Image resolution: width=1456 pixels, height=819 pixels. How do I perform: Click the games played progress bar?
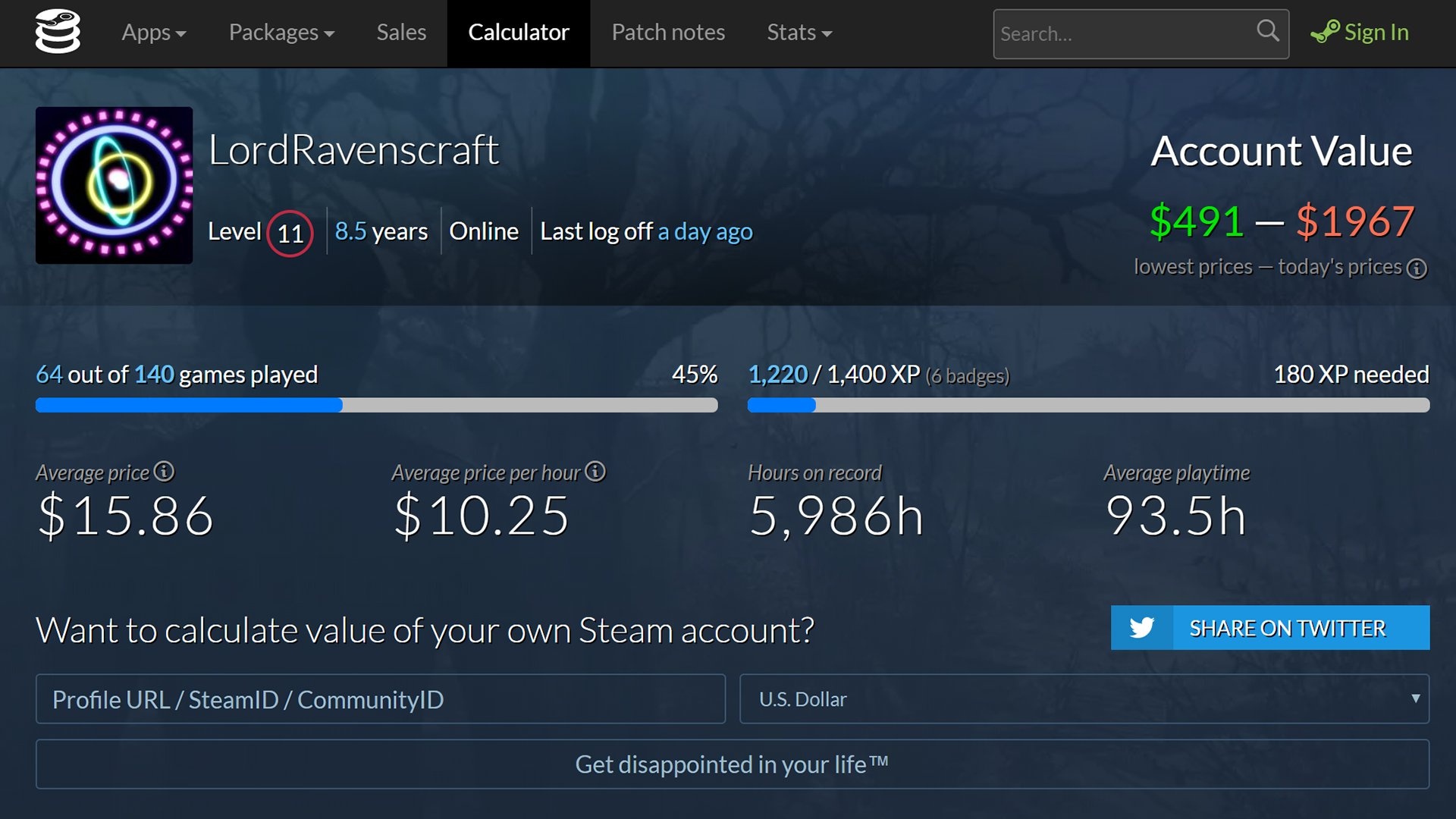tap(376, 406)
